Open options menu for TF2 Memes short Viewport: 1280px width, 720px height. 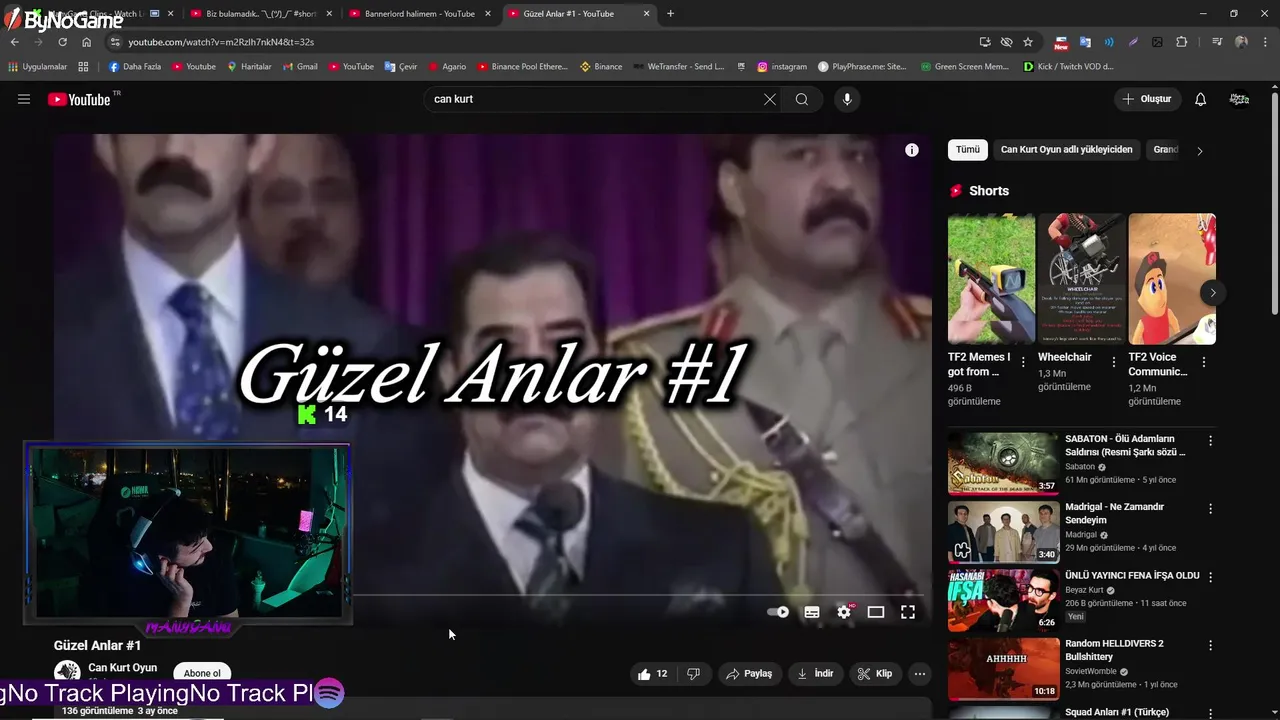(x=1023, y=363)
